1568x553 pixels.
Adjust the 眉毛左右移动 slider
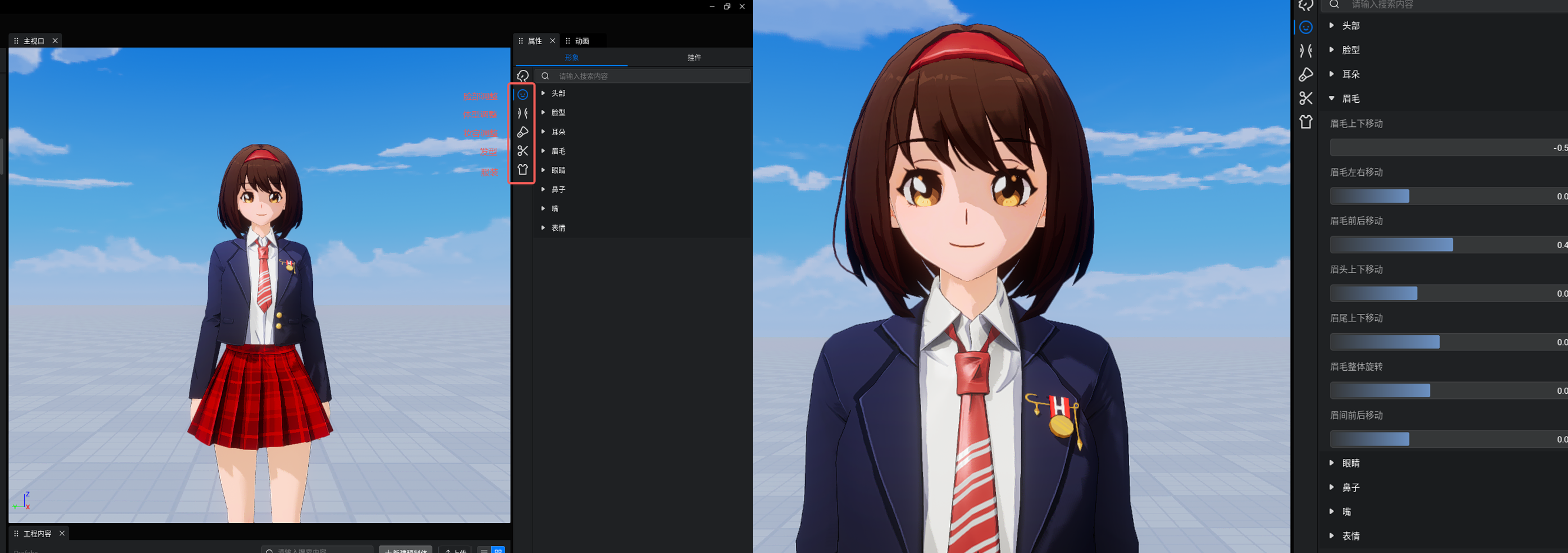[1449, 196]
